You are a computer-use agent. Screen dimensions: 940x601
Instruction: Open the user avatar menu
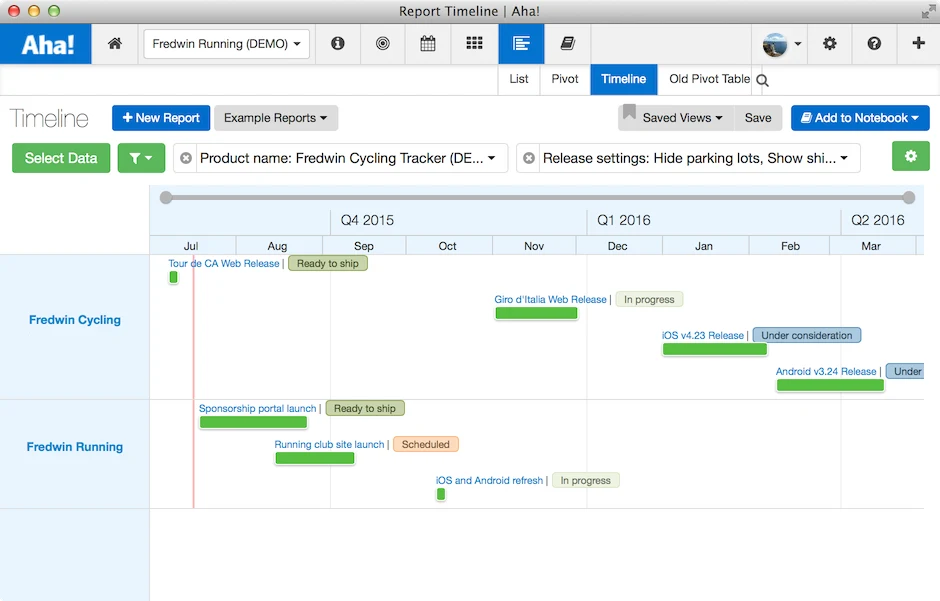tap(781, 44)
